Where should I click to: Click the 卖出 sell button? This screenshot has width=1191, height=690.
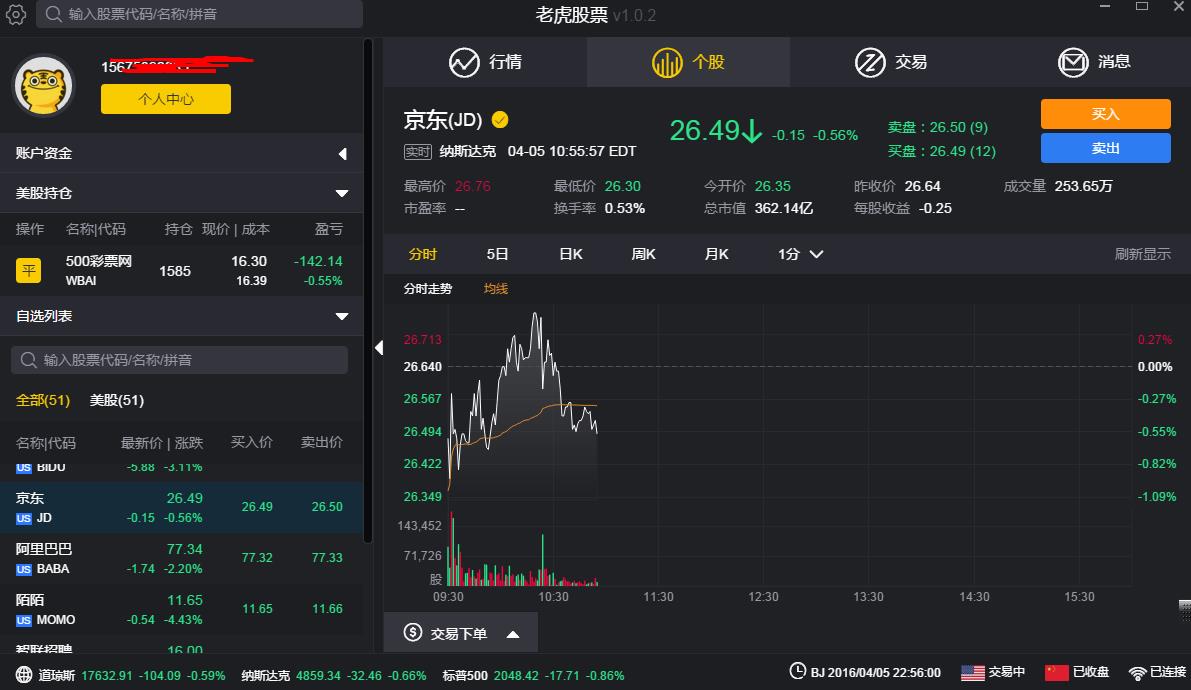[x=1105, y=148]
